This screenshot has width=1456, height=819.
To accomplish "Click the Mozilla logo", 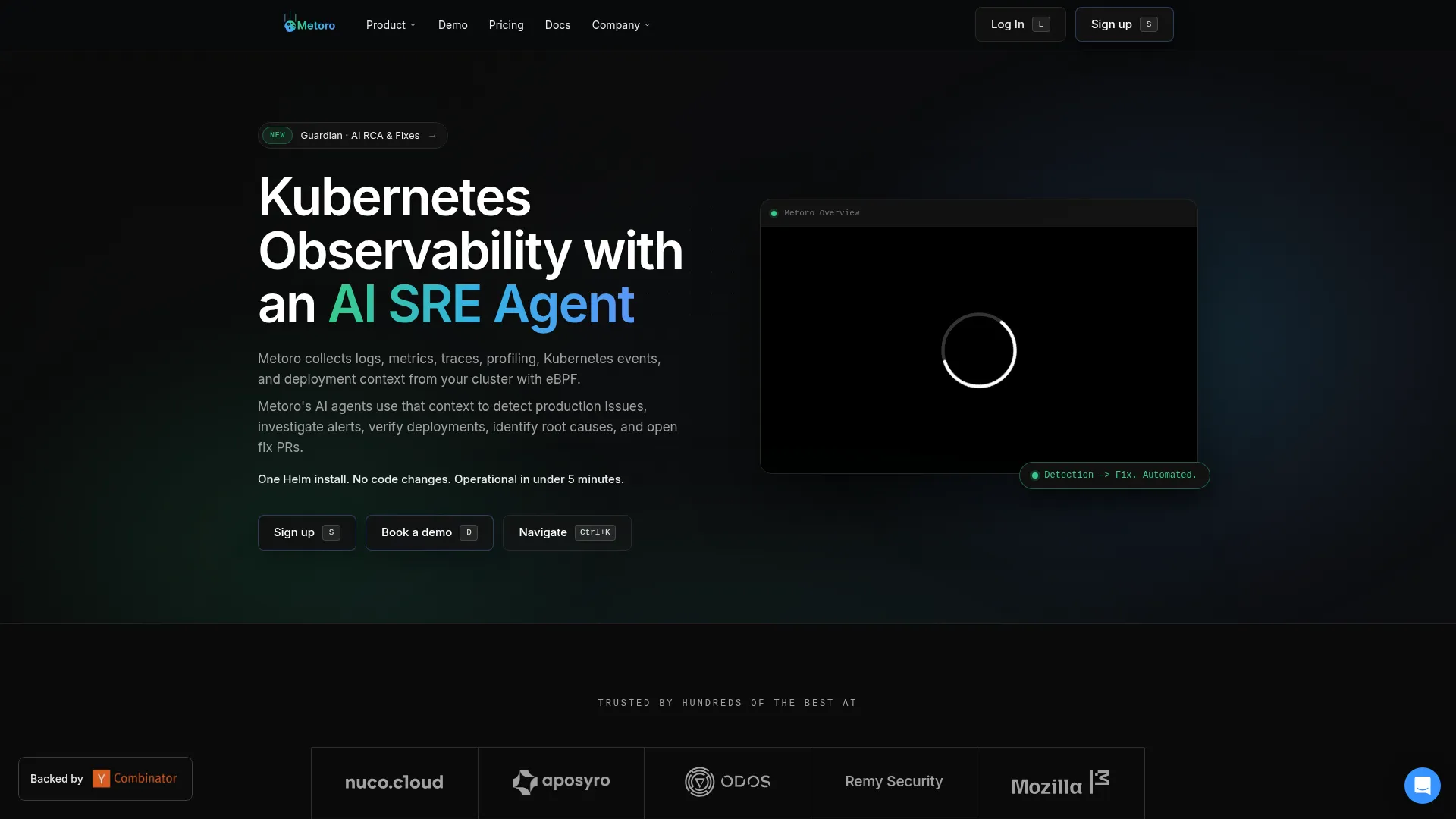I will point(1060,783).
